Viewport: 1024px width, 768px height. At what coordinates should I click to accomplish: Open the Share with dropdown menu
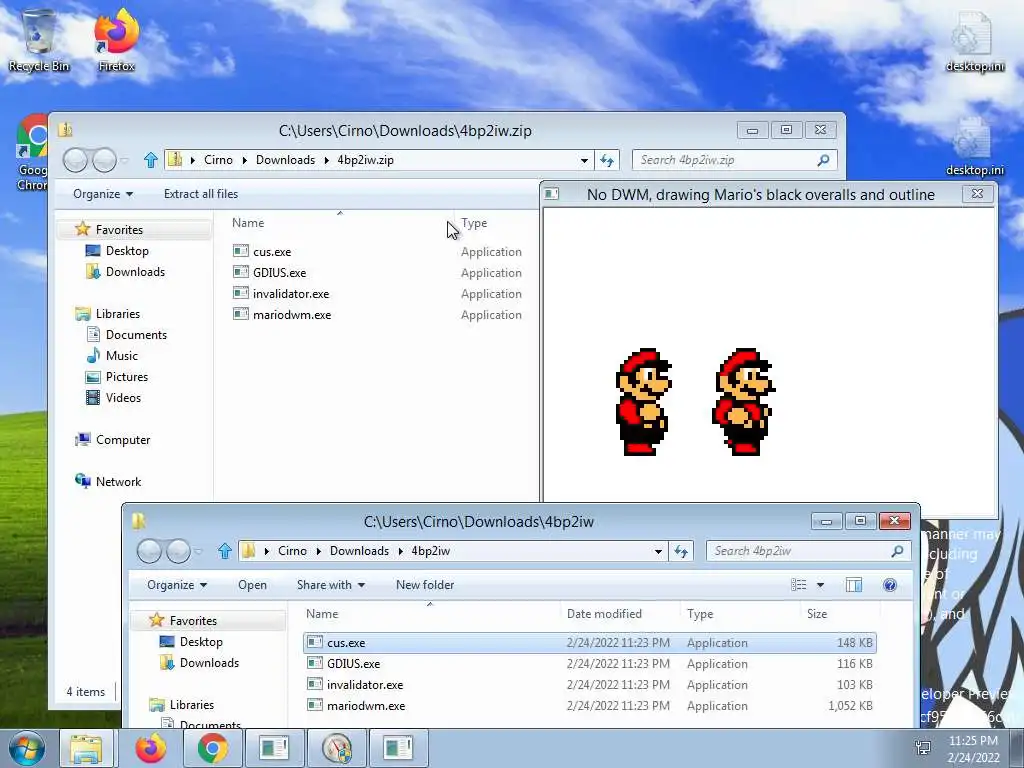[330, 584]
